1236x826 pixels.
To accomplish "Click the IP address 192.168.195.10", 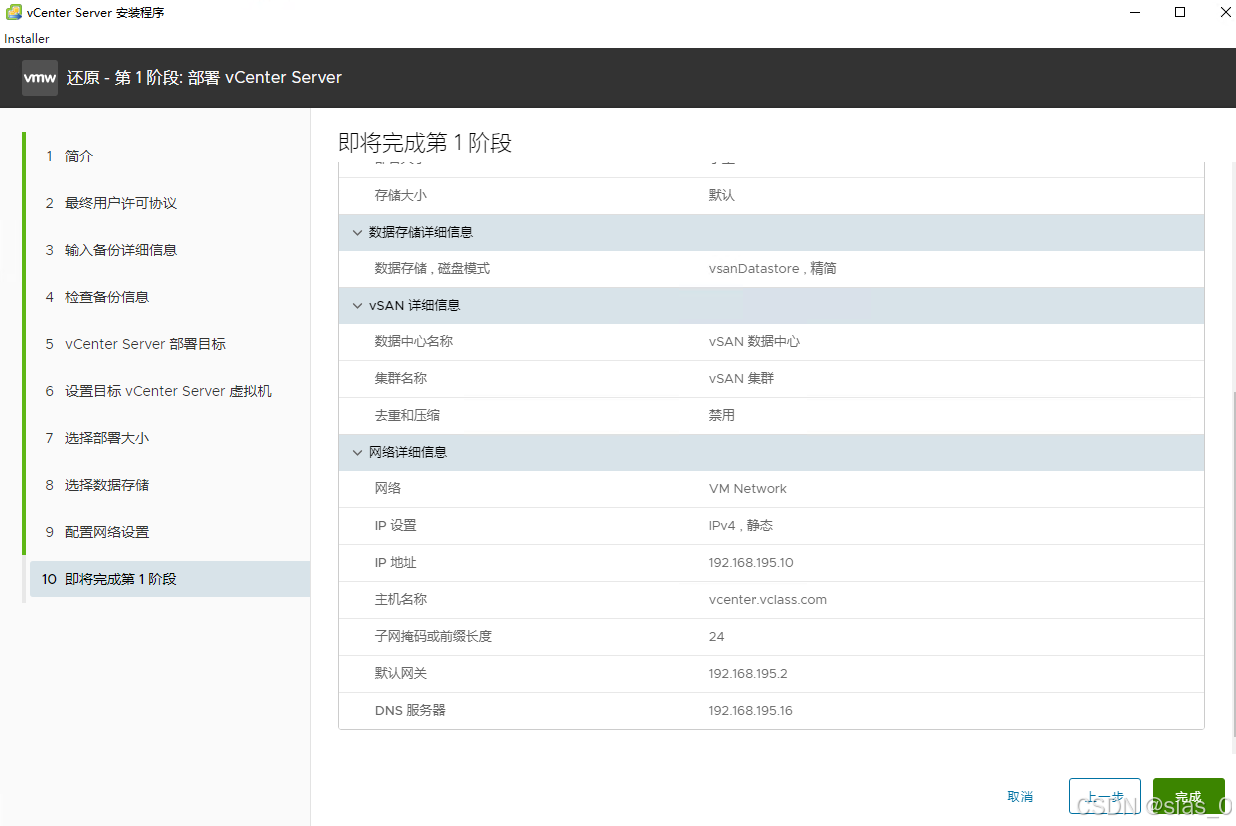I will [x=751, y=563].
